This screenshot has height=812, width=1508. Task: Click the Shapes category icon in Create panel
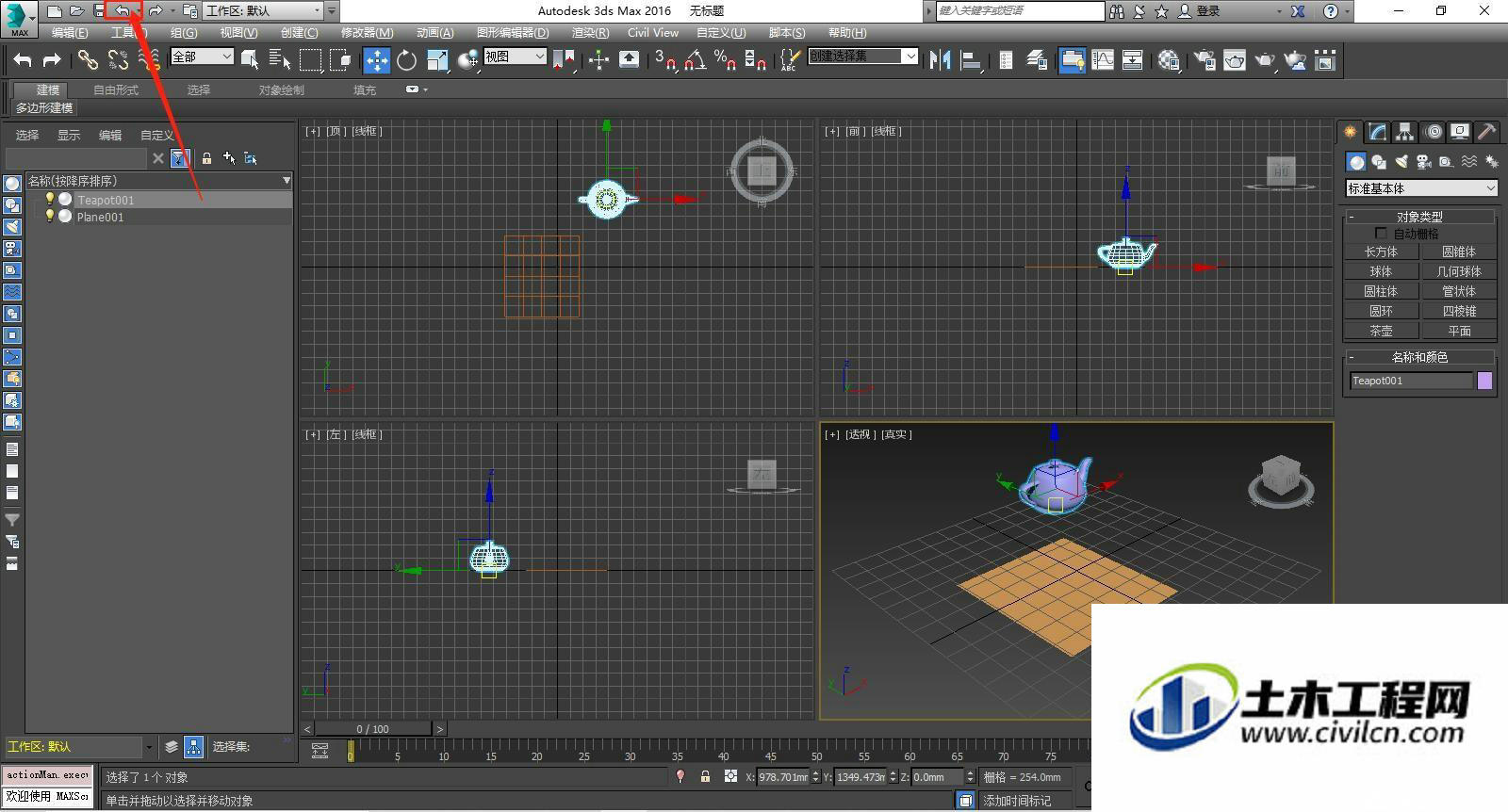click(x=1379, y=162)
